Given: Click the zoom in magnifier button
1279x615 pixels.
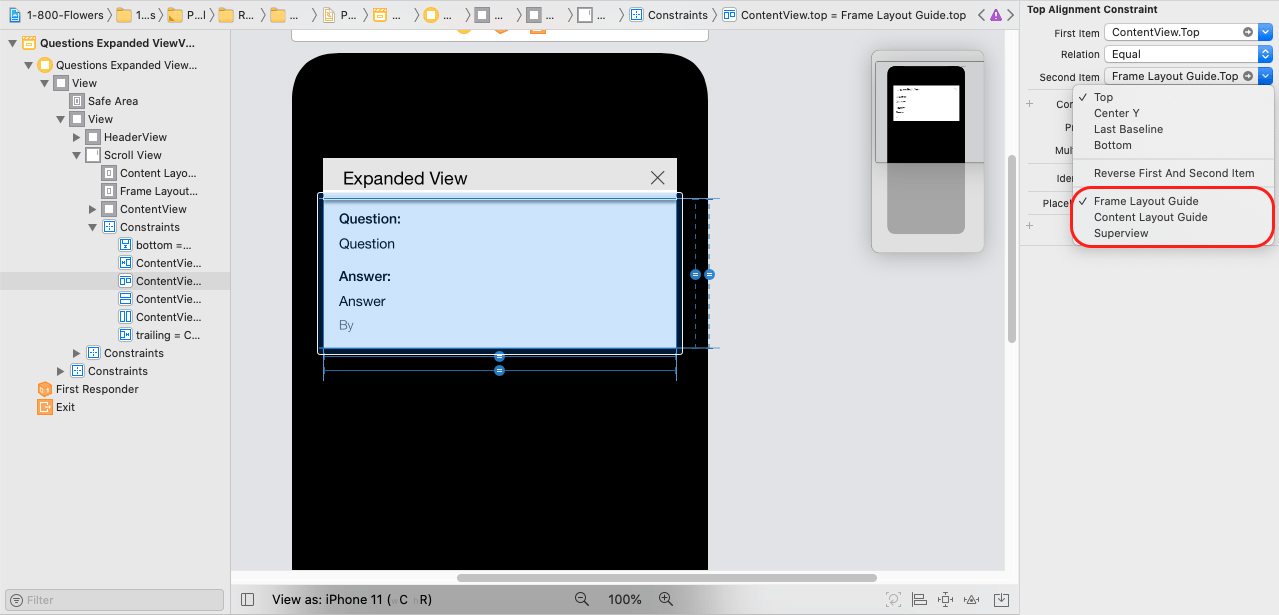Looking at the screenshot, I should 666,599.
